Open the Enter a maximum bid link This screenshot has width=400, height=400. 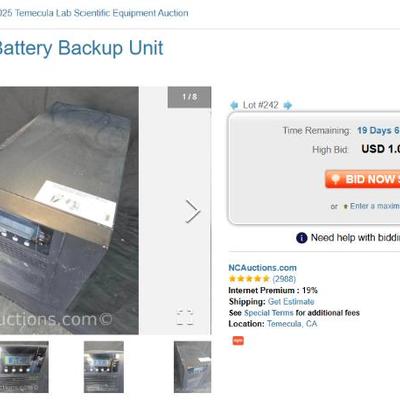[375, 206]
